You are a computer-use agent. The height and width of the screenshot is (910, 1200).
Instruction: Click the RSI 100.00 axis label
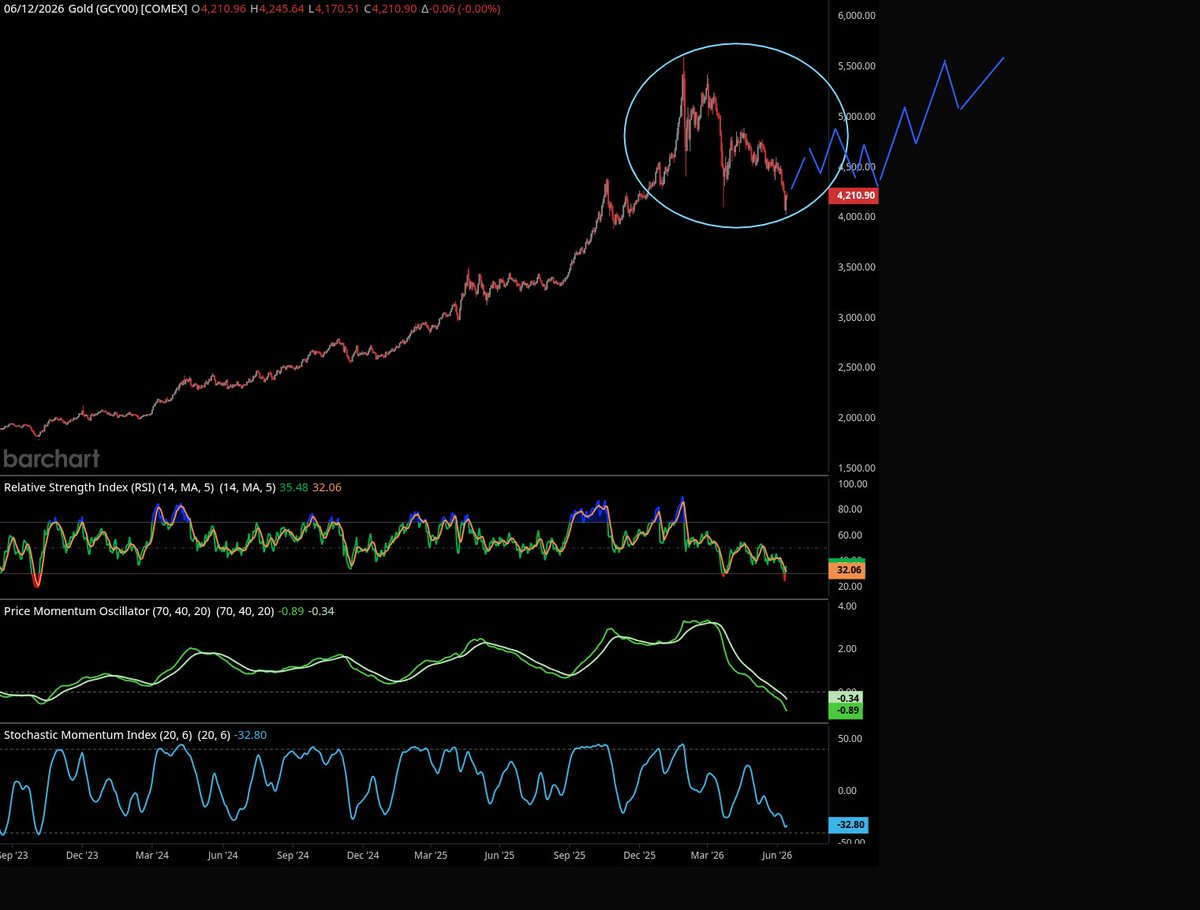coord(852,484)
